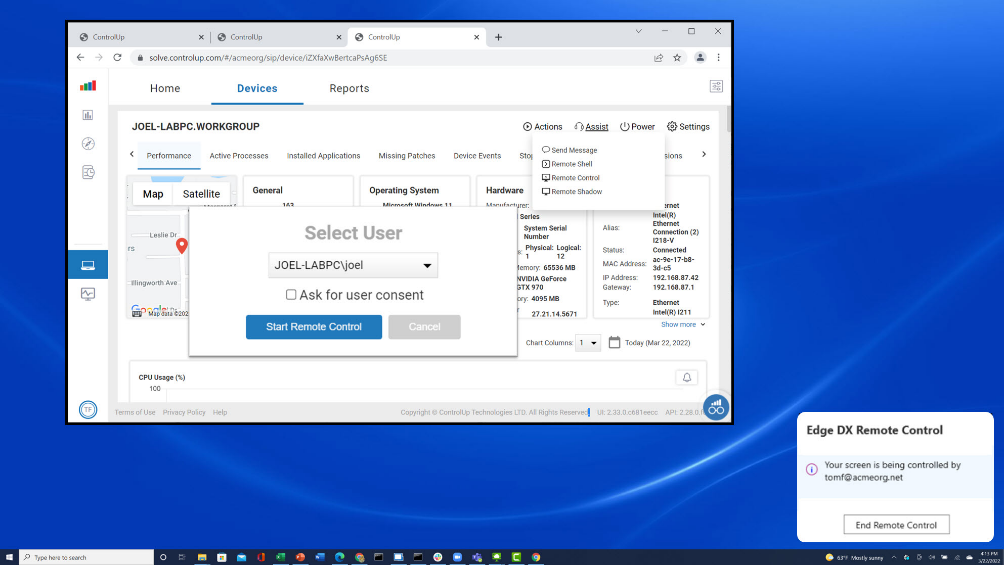Bookmark this page with the star icon
Image resolution: width=1004 pixels, height=565 pixels.
(x=677, y=58)
